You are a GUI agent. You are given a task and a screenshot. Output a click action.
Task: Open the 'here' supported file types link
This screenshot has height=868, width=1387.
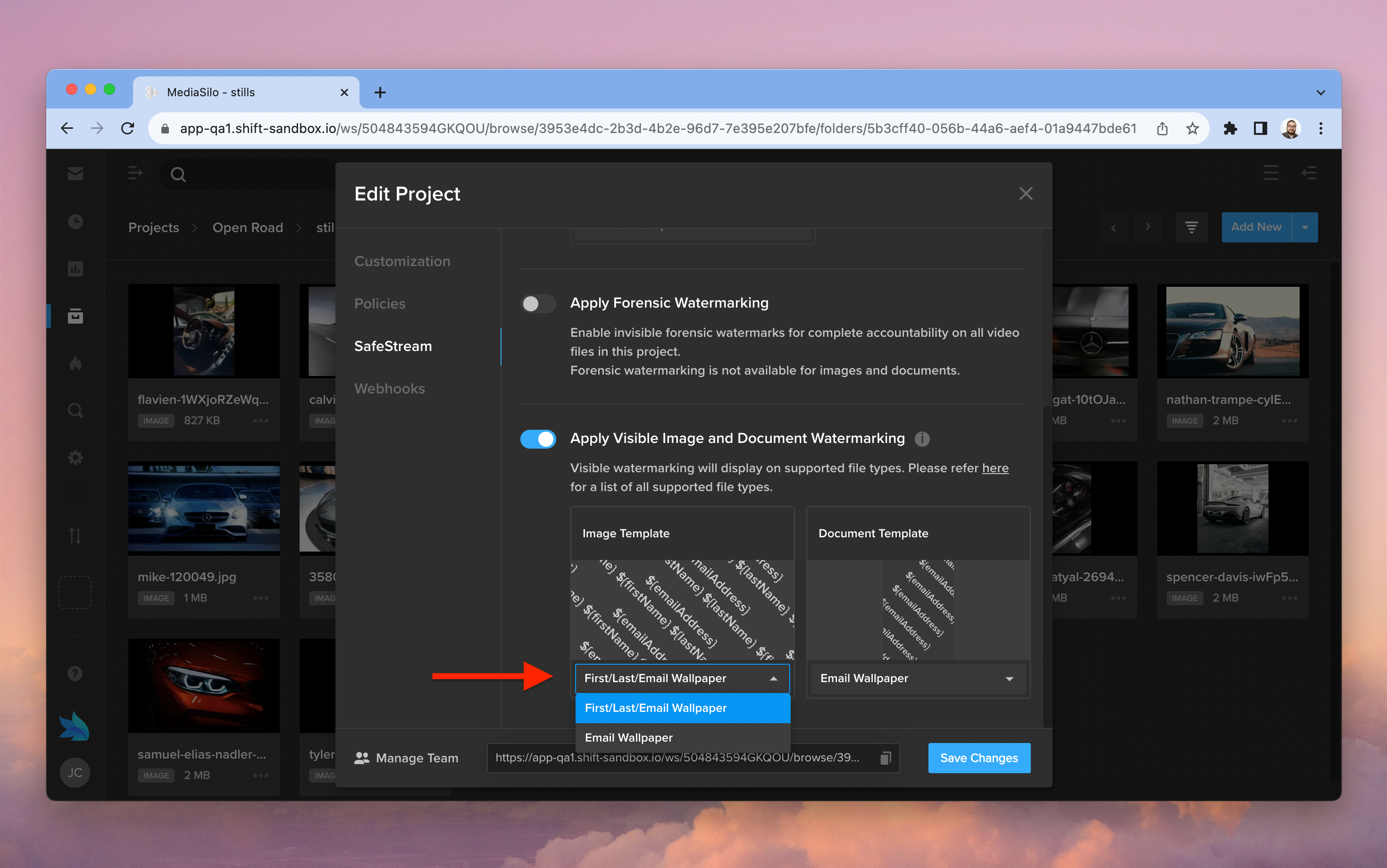(x=995, y=468)
